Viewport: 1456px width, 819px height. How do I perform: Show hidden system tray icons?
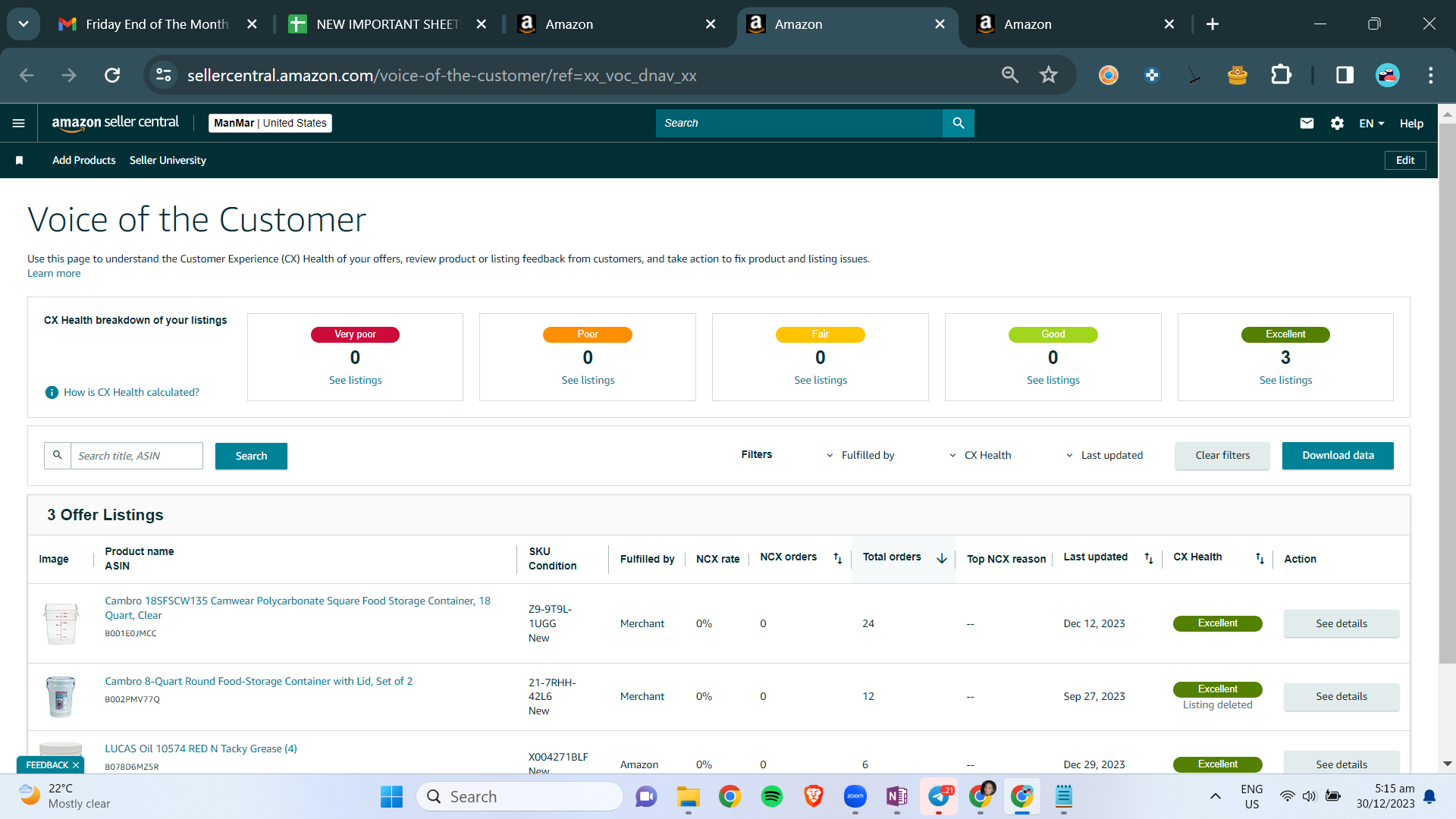click(x=1215, y=796)
